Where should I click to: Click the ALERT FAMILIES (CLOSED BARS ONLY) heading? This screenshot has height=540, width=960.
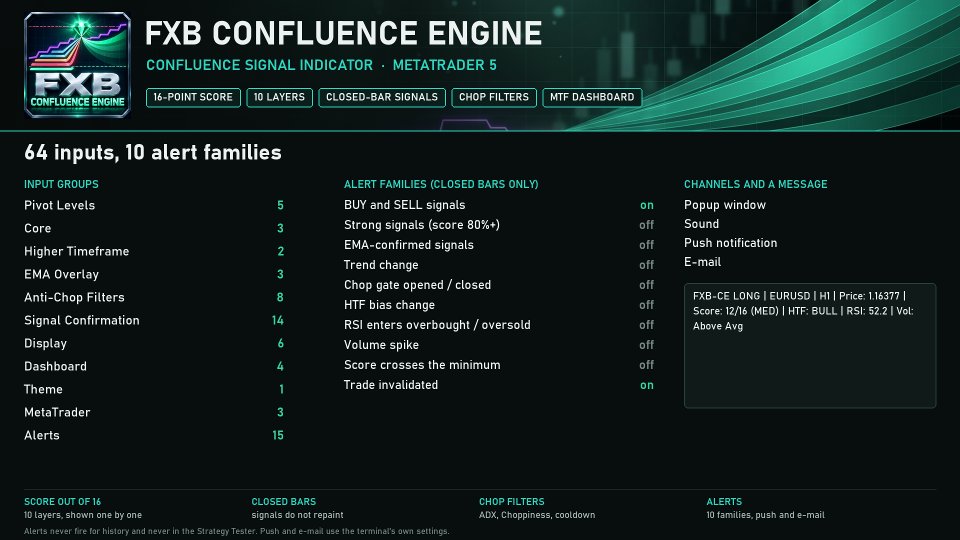tap(441, 184)
